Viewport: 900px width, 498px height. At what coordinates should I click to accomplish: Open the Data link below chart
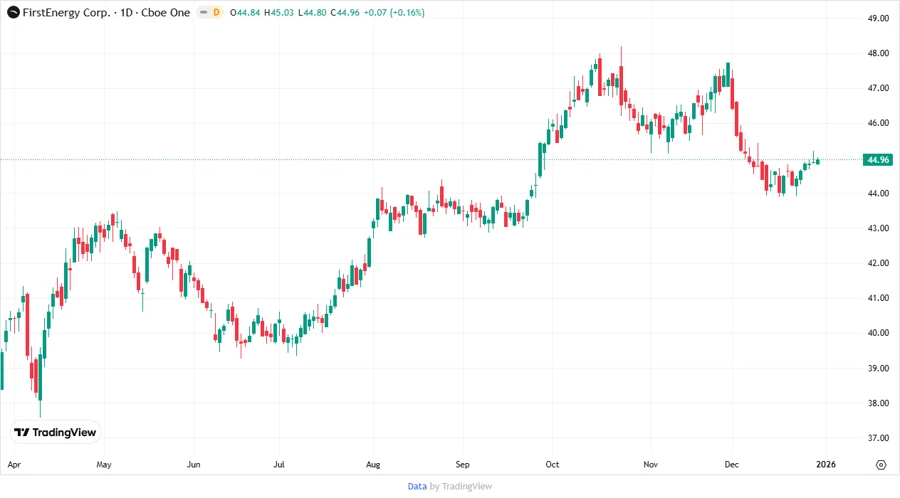(x=417, y=486)
